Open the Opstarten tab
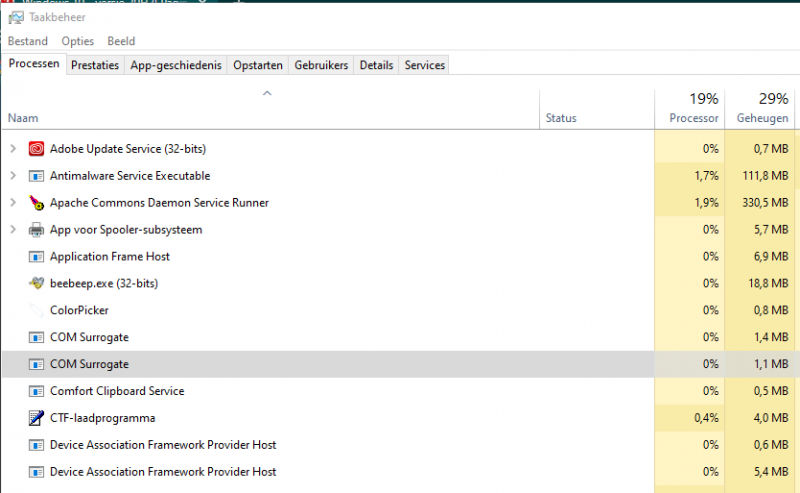The image size is (800, 493). (257, 65)
